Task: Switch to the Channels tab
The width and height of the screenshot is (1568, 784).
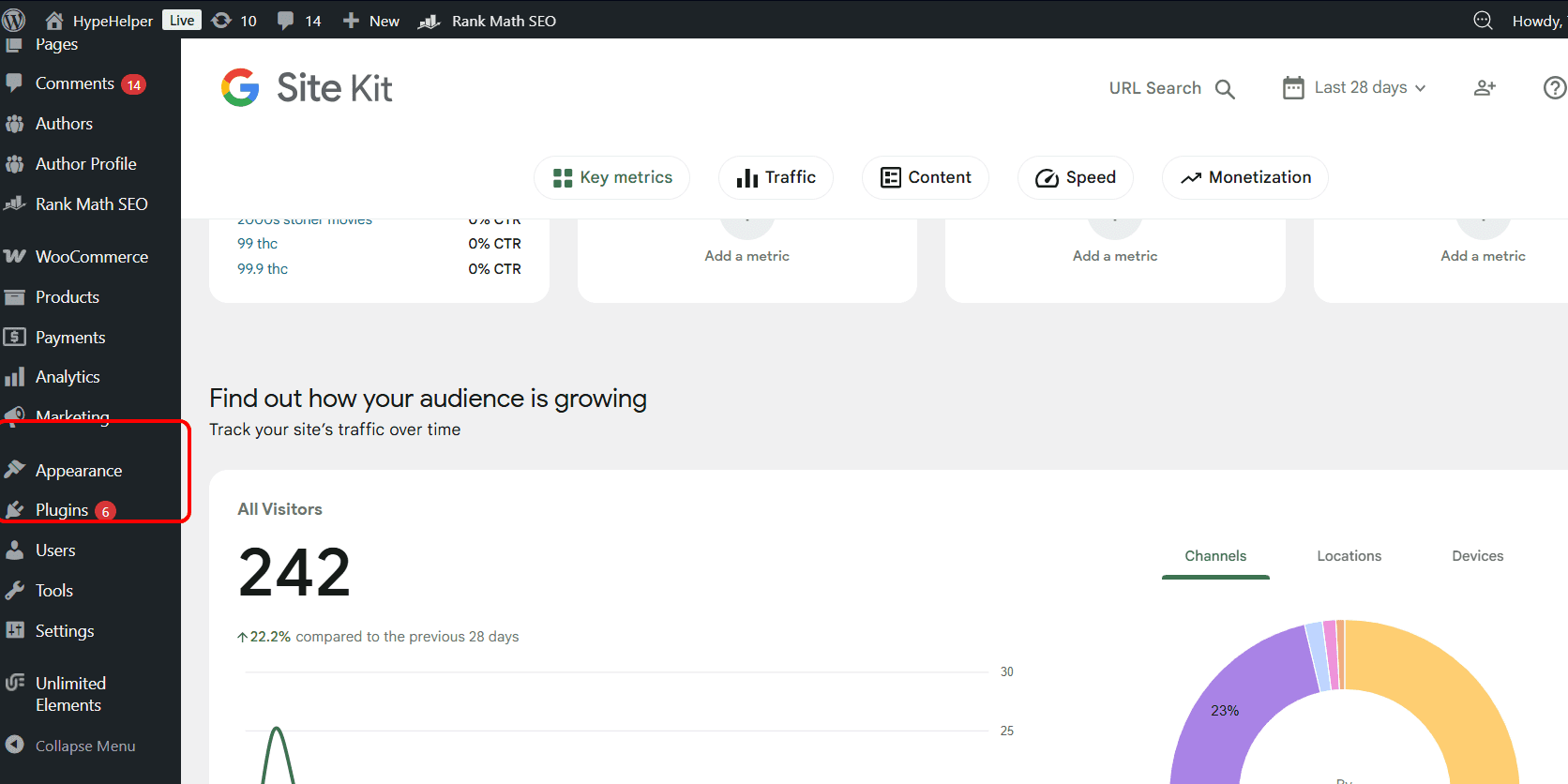Action: click(x=1215, y=556)
